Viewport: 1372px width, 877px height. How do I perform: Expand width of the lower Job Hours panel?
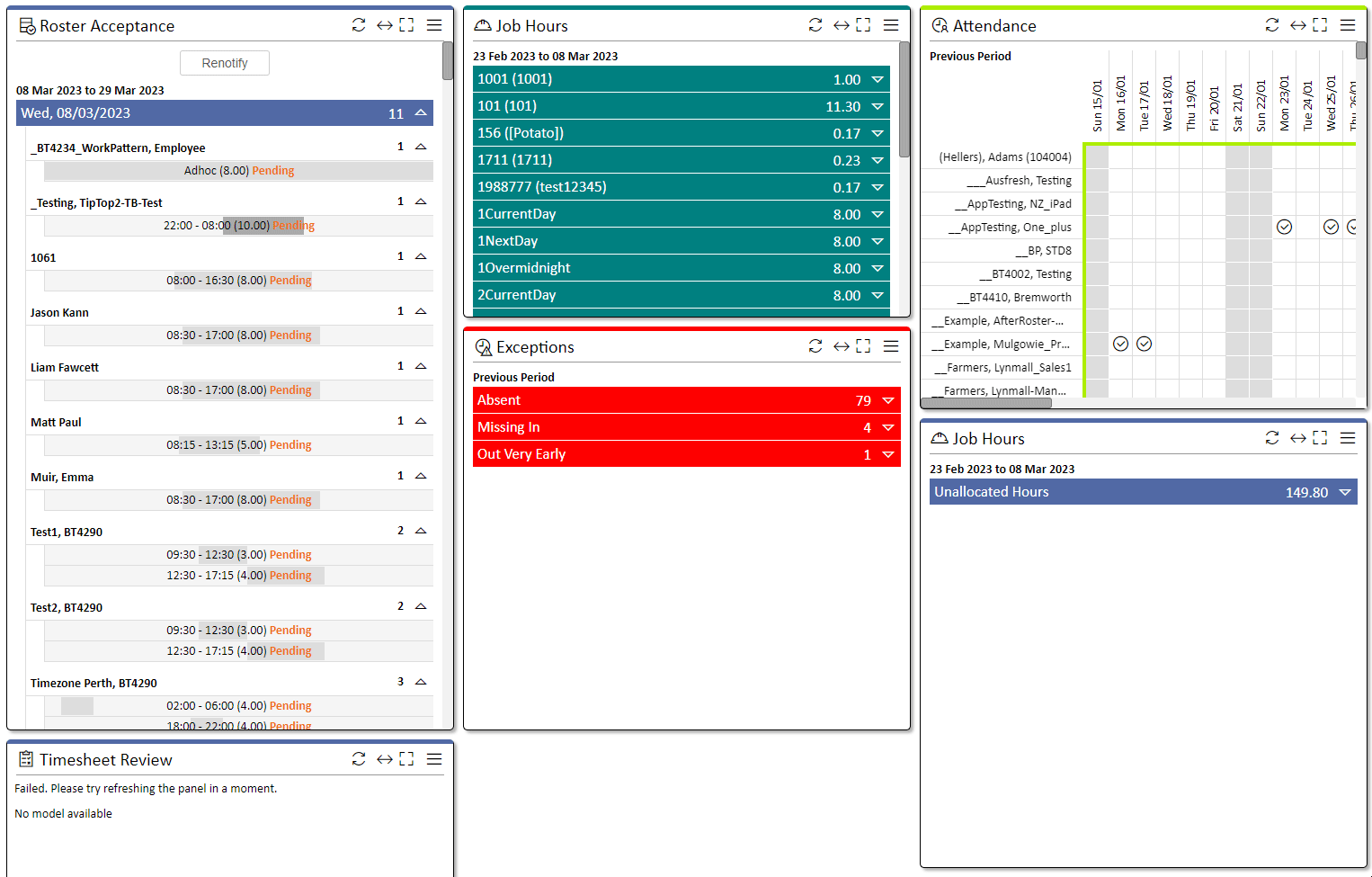[1297, 438]
